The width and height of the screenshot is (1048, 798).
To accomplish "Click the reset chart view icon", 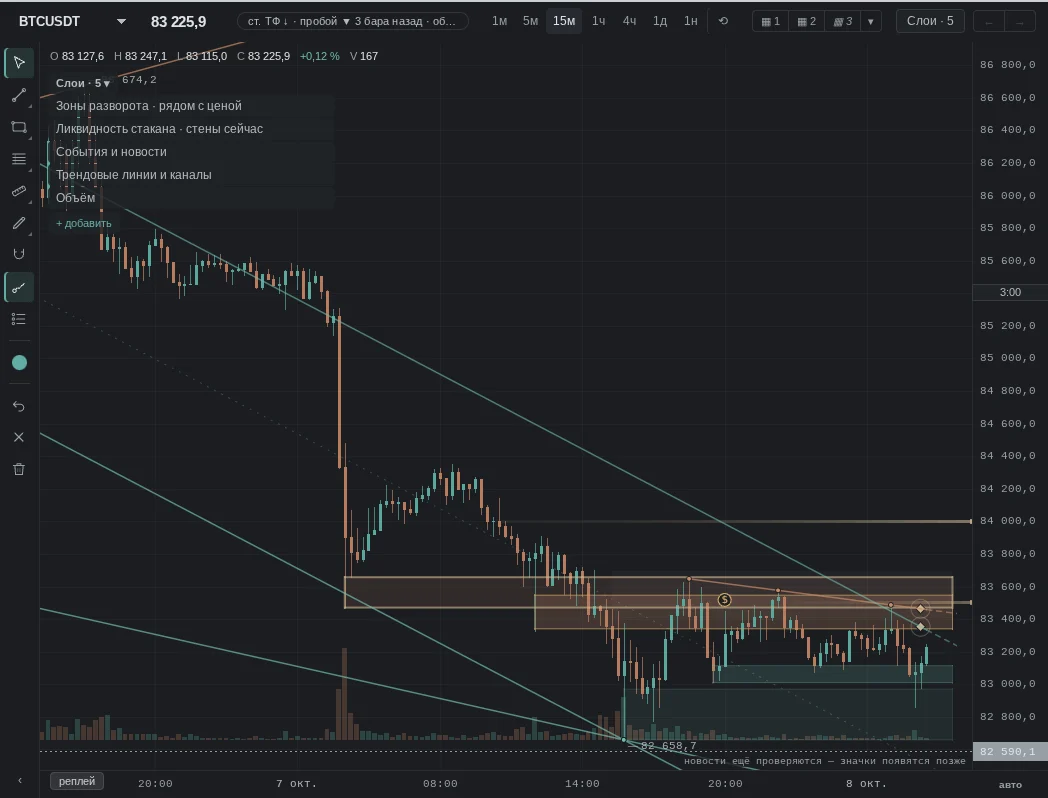I will pos(723,21).
